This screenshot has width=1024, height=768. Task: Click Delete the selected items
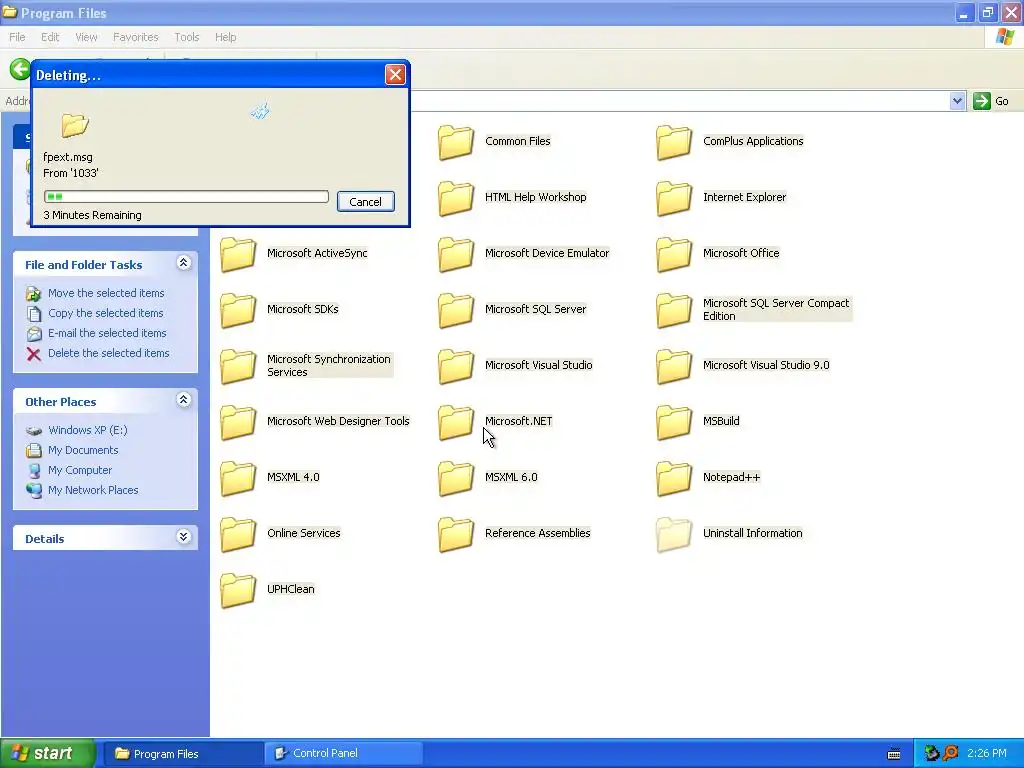pos(108,353)
